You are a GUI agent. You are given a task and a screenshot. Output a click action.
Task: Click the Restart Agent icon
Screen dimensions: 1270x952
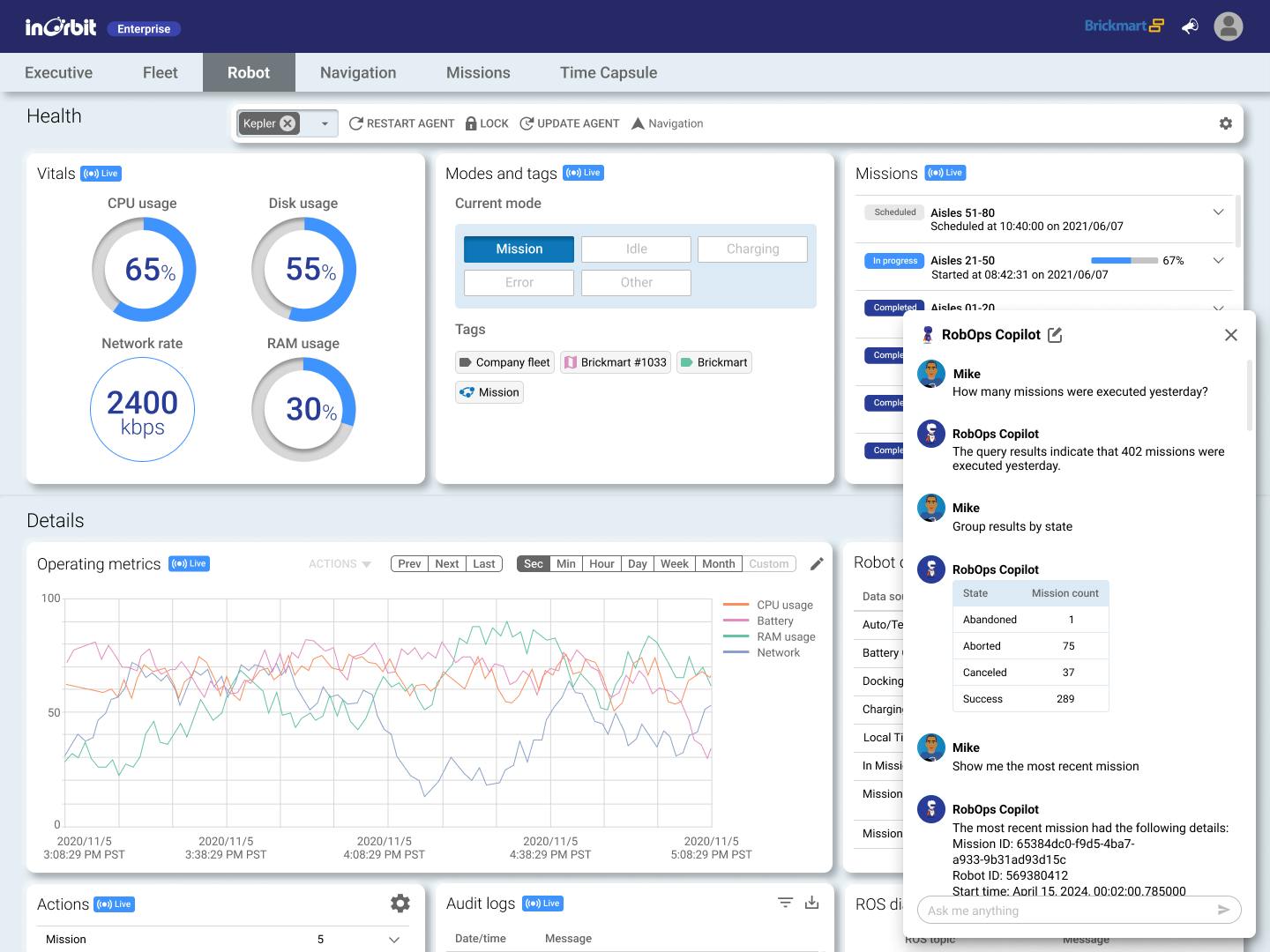355,123
